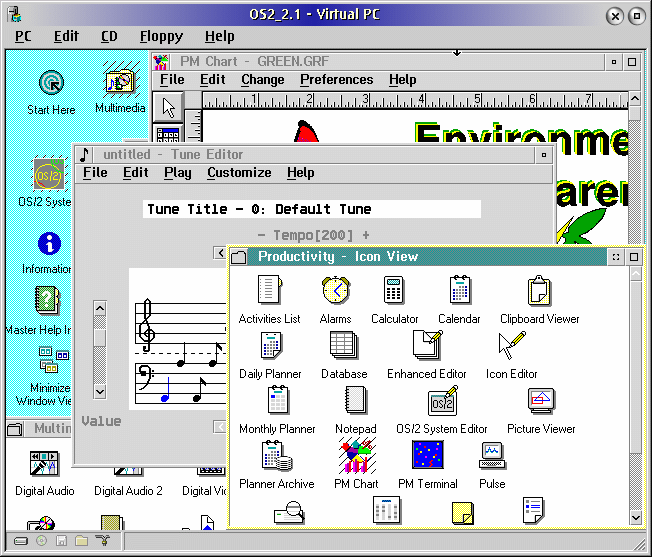The image size is (652, 557).
Task: Click the Productivity window scroll-down arrow
Action: (x=636, y=518)
